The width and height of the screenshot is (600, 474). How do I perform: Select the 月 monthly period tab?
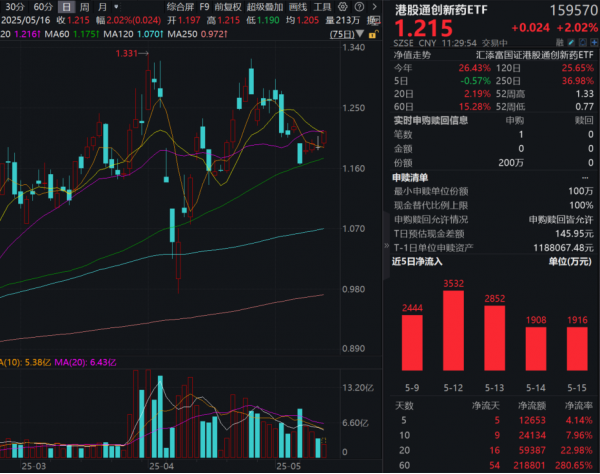[102, 7]
